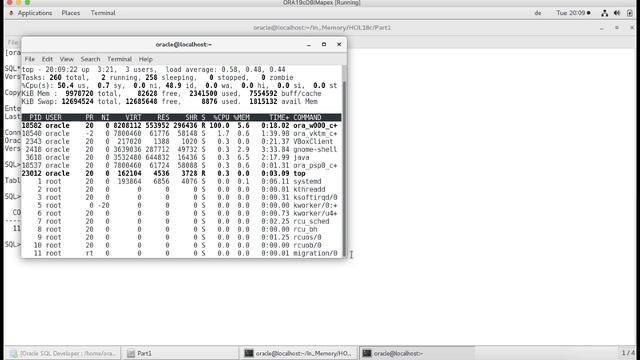The width and height of the screenshot is (640, 360).
Task: Open the Places menu in top panel
Action: click(71, 13)
